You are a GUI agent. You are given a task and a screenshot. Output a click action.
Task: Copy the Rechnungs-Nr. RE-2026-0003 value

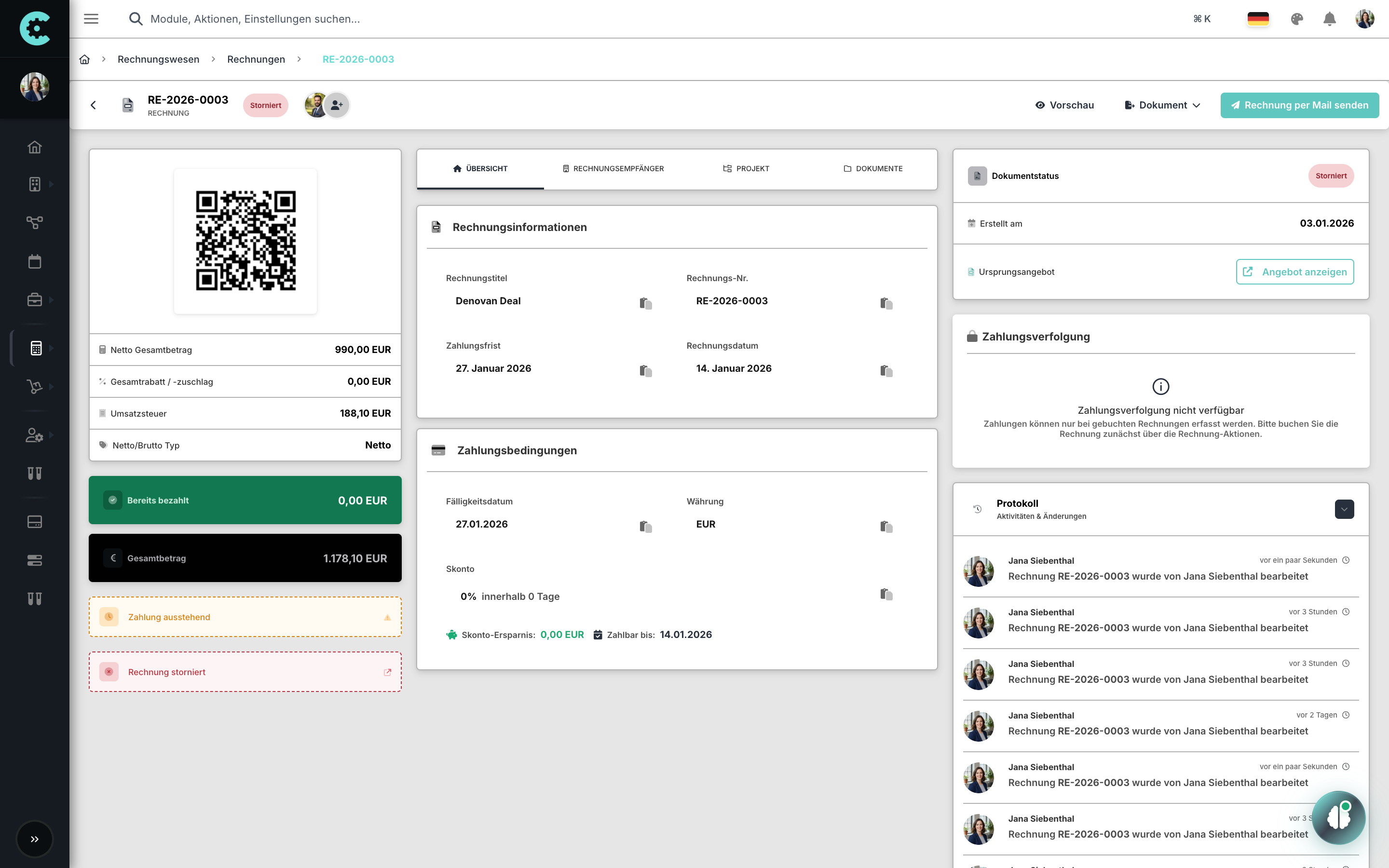886,303
